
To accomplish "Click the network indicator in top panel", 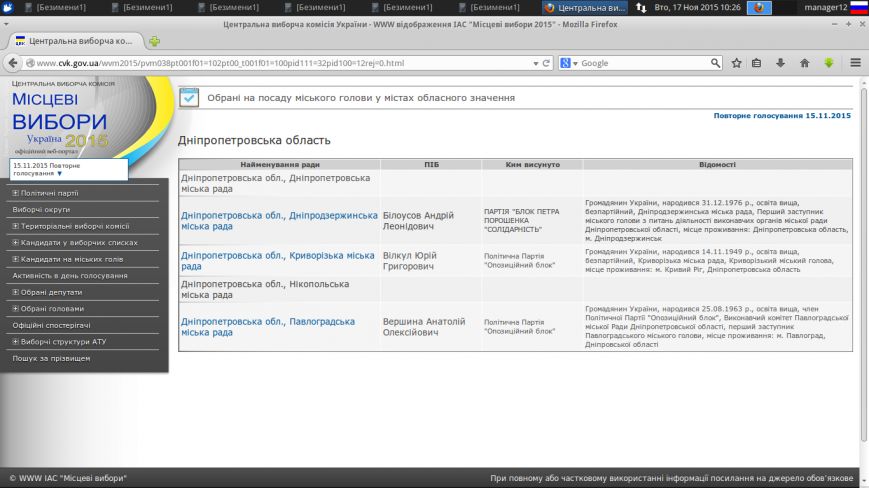I will (x=641, y=8).
